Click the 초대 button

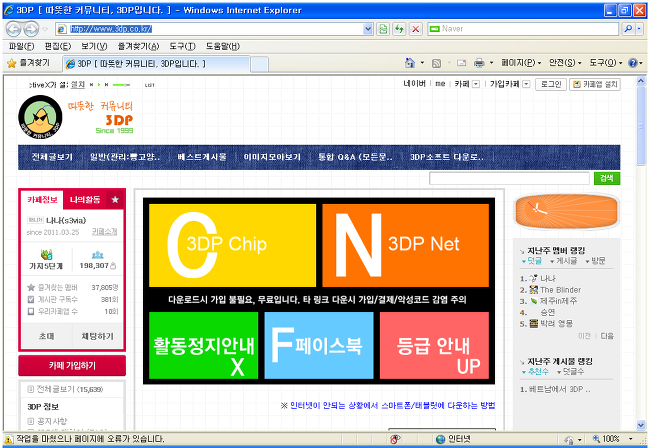(x=46, y=336)
